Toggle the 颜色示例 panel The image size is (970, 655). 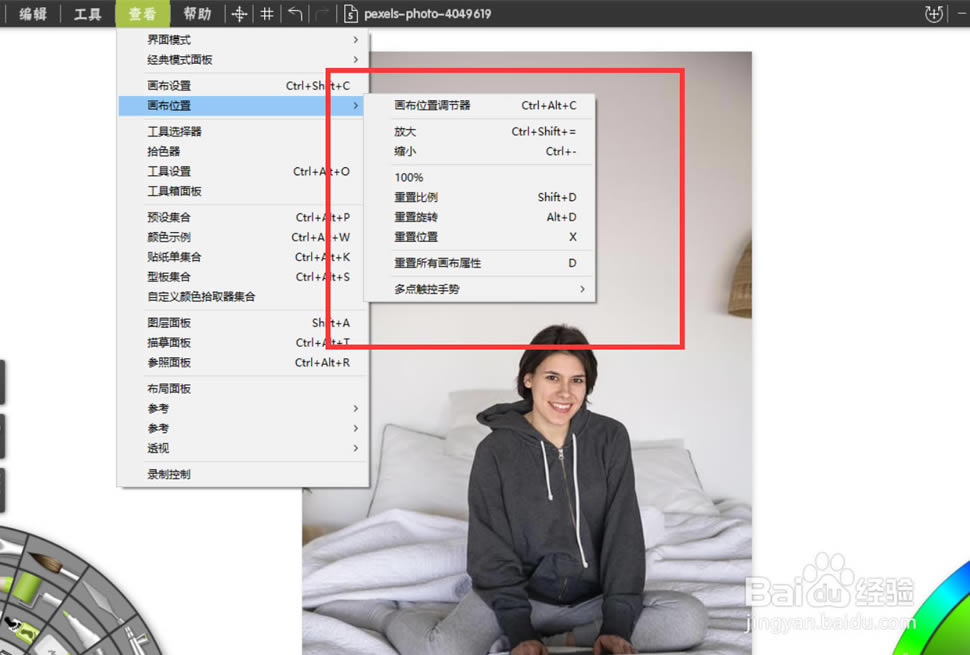coord(243,237)
